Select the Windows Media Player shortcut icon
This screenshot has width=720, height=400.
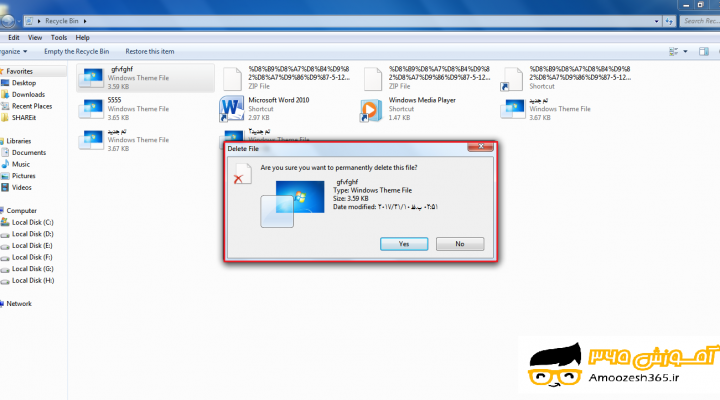371,110
